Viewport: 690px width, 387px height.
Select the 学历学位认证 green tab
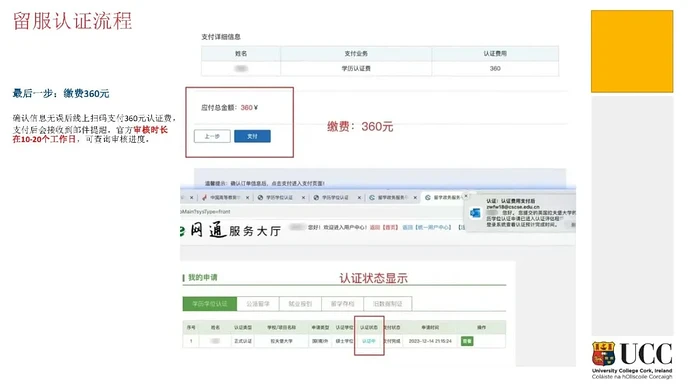[209, 304]
